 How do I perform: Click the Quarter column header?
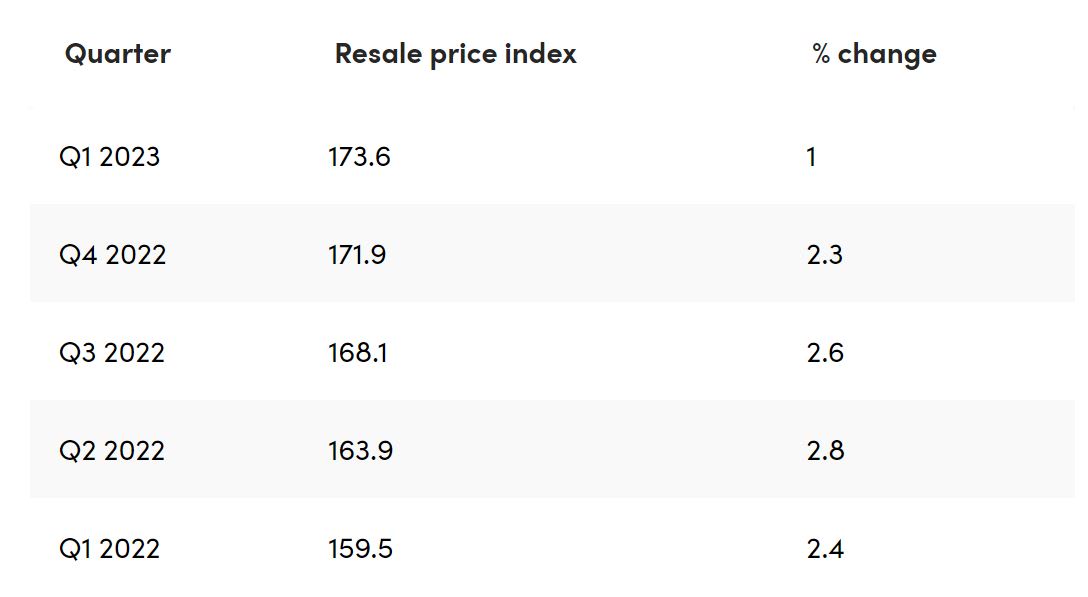[118, 54]
